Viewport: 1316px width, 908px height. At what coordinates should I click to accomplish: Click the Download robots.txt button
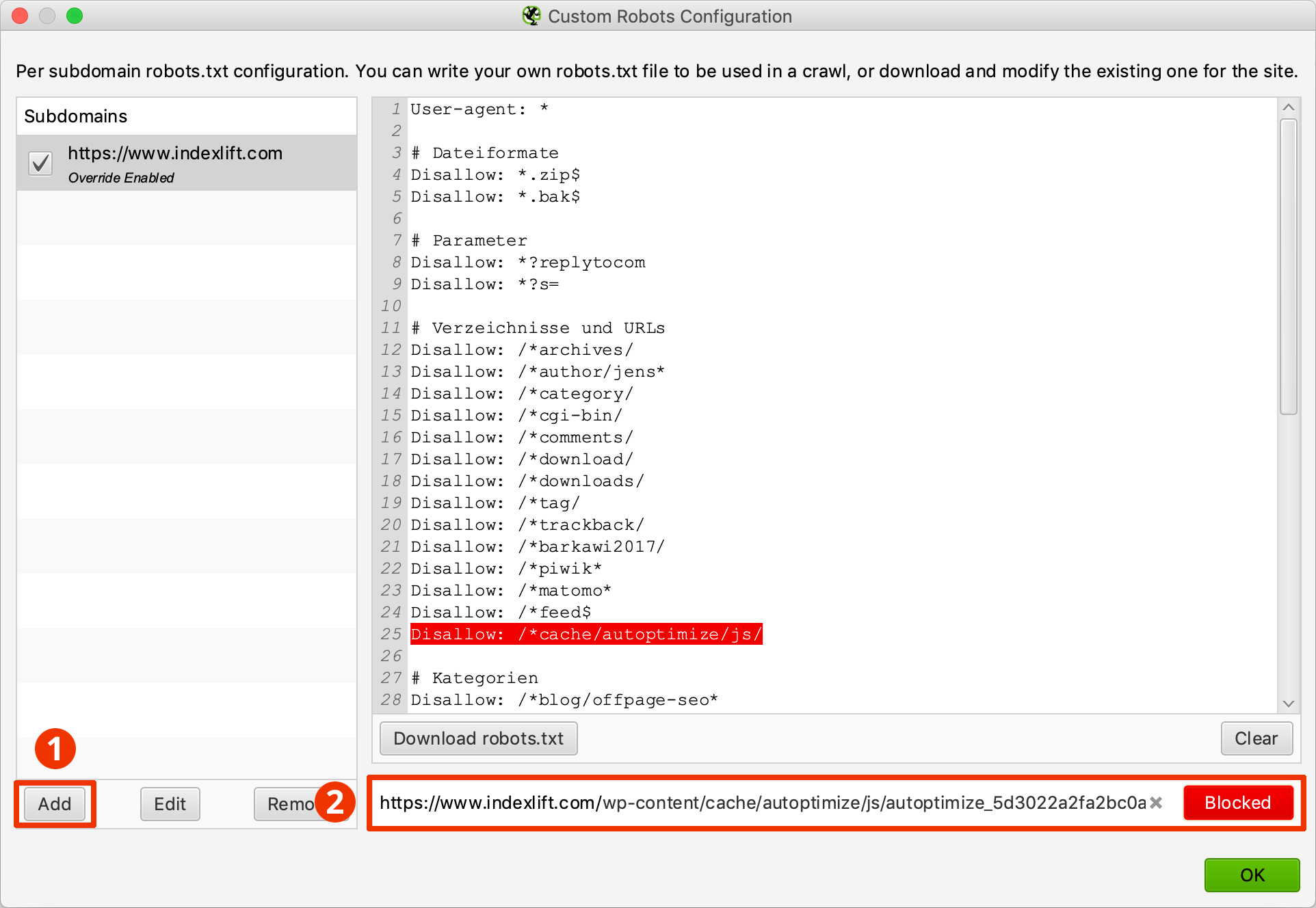478,738
